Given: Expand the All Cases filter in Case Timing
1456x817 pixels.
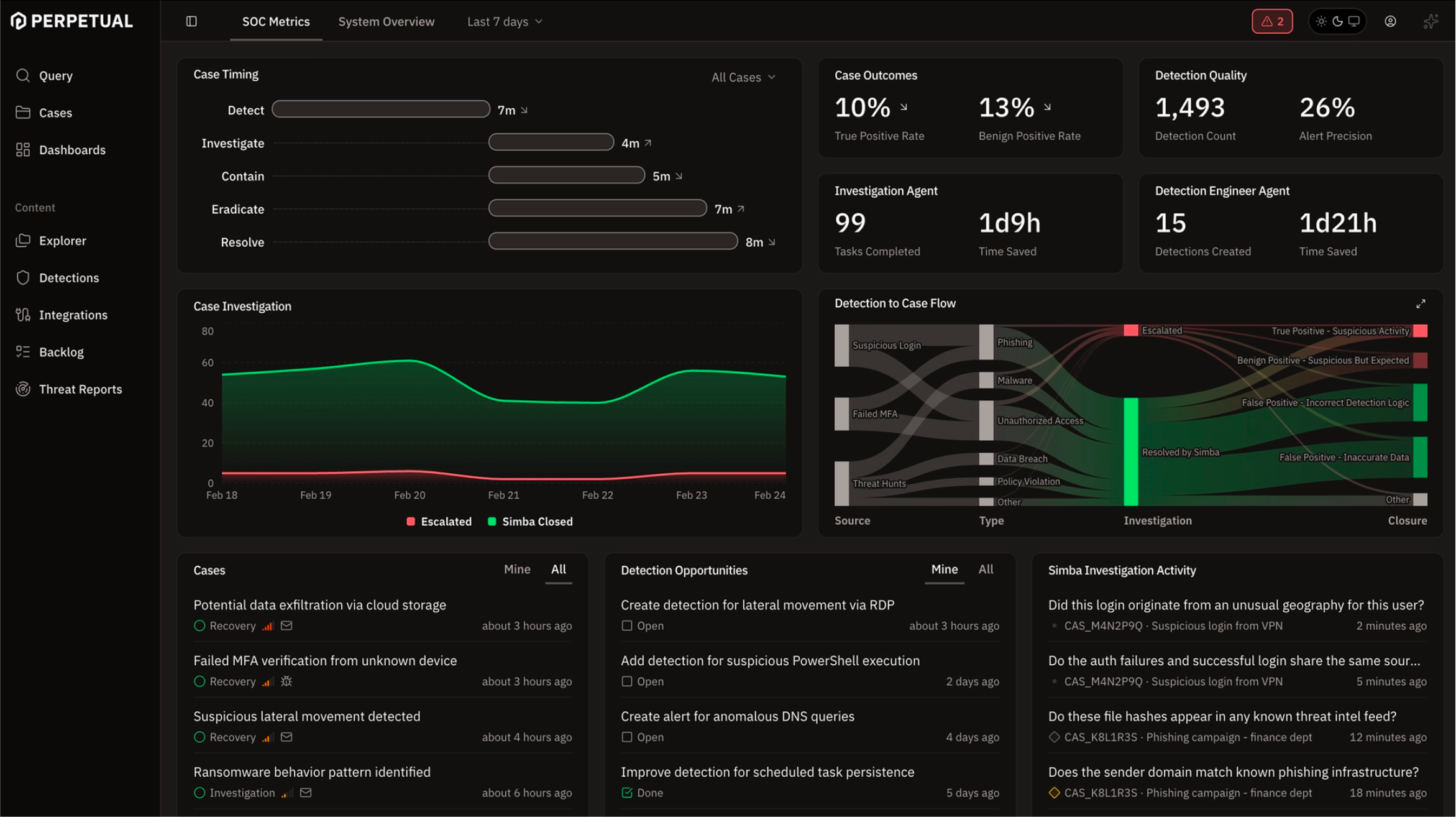Looking at the screenshot, I should (742, 77).
